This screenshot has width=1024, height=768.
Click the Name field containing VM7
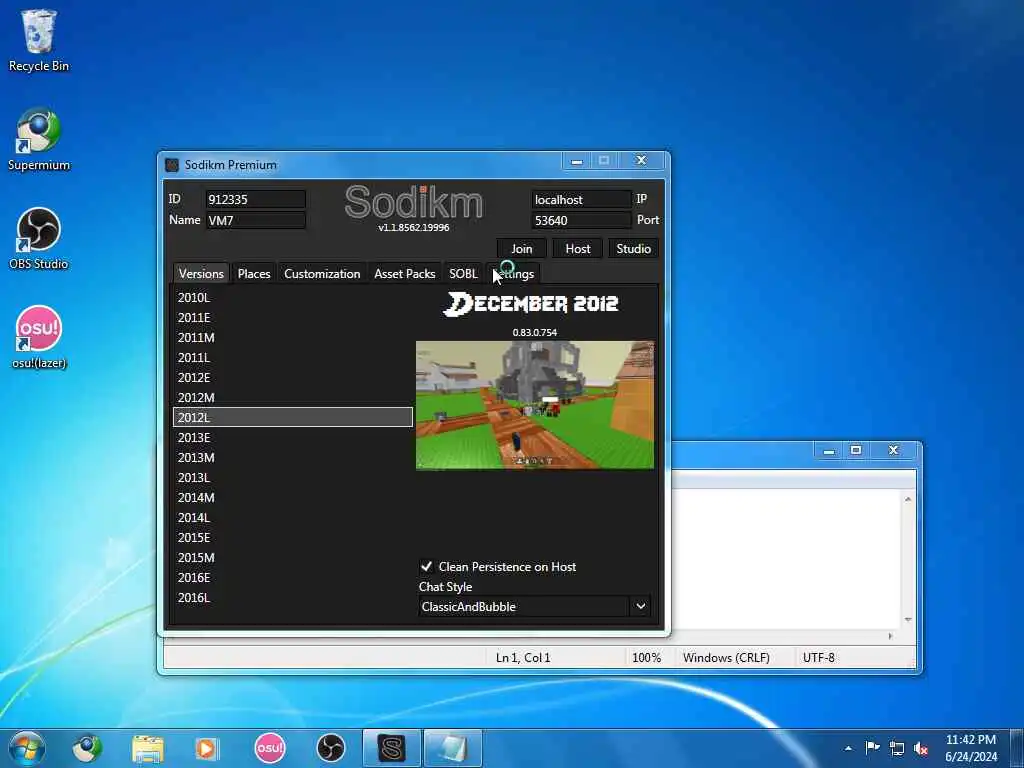click(255, 220)
